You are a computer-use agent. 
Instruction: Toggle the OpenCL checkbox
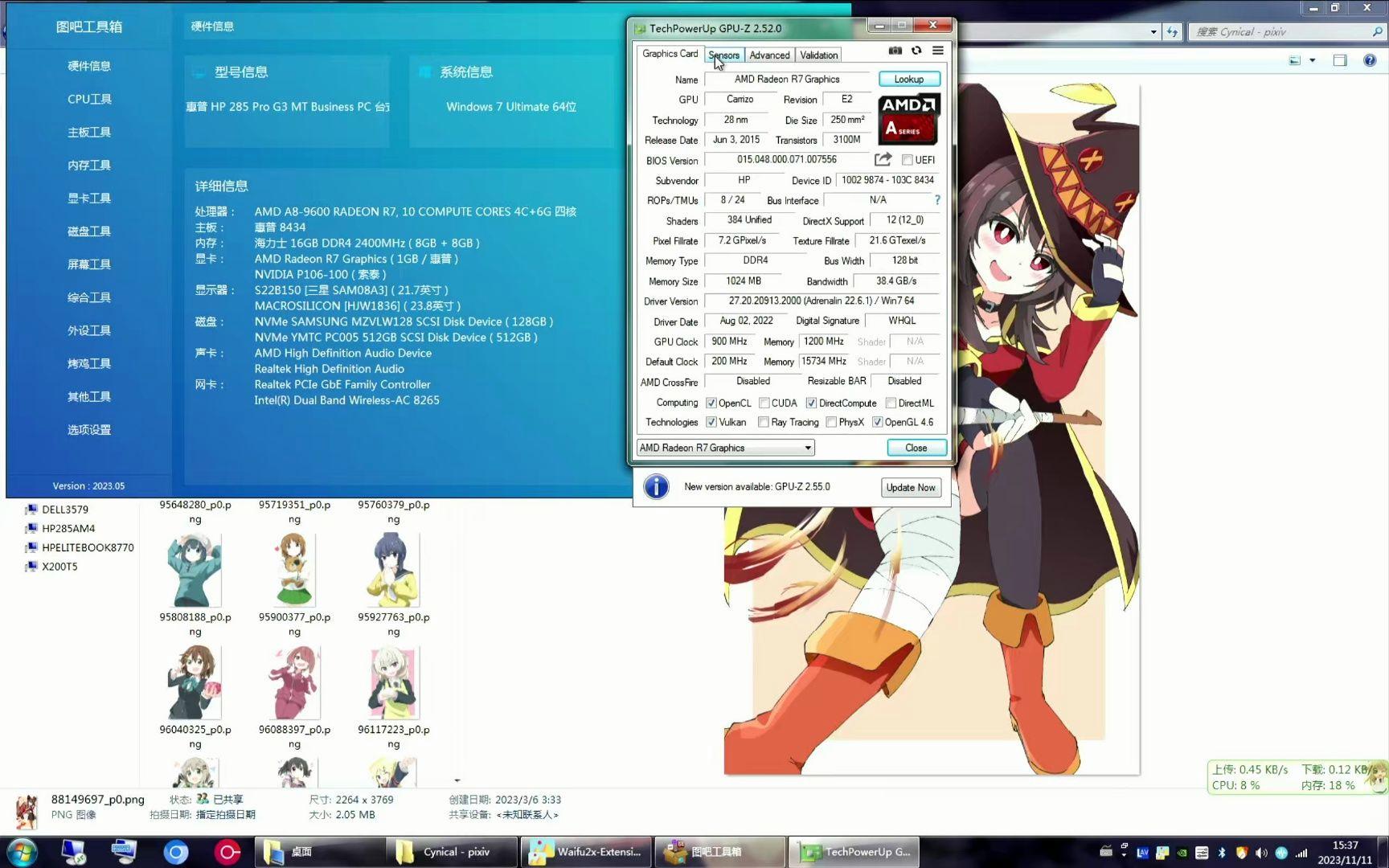tap(711, 403)
